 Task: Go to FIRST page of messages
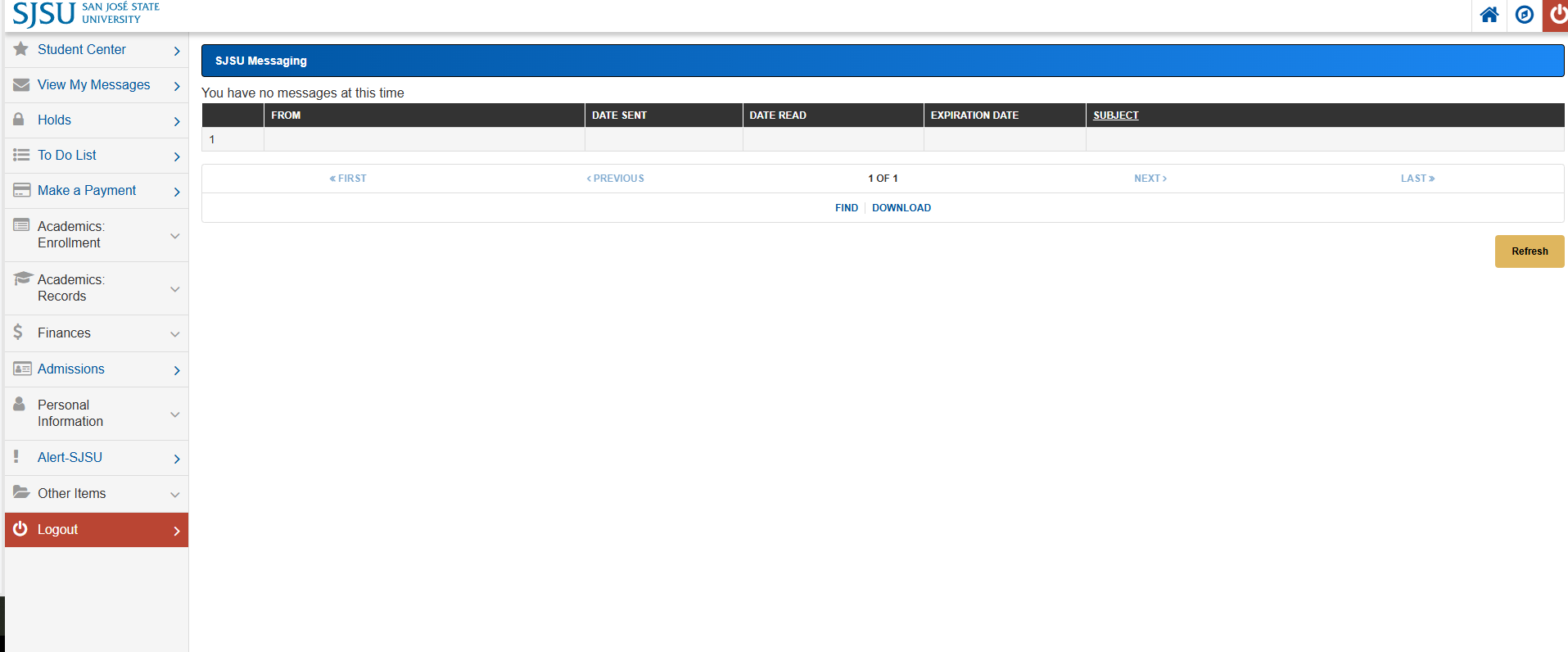pos(348,179)
